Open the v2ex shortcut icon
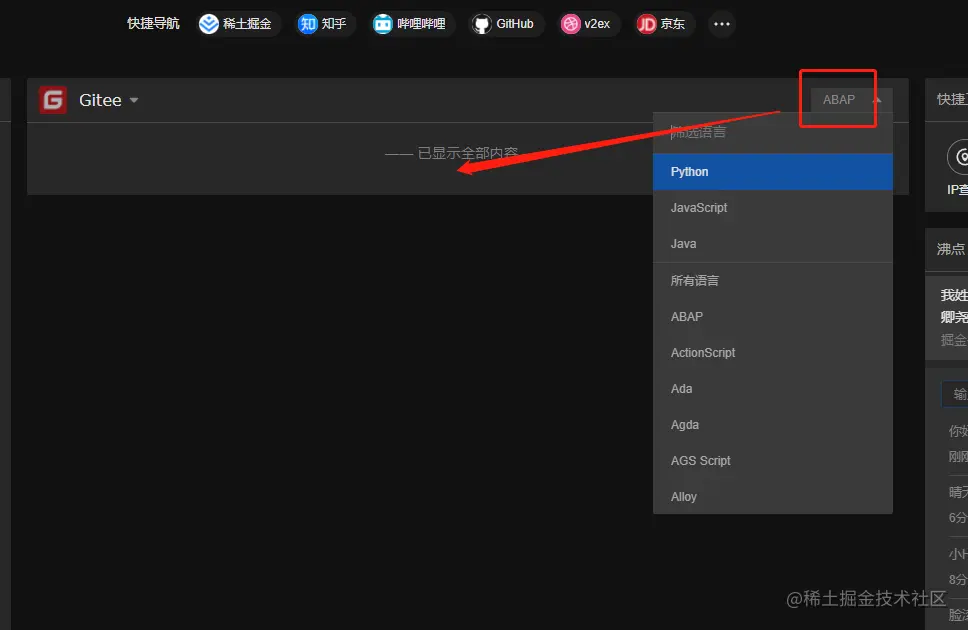 [570, 24]
